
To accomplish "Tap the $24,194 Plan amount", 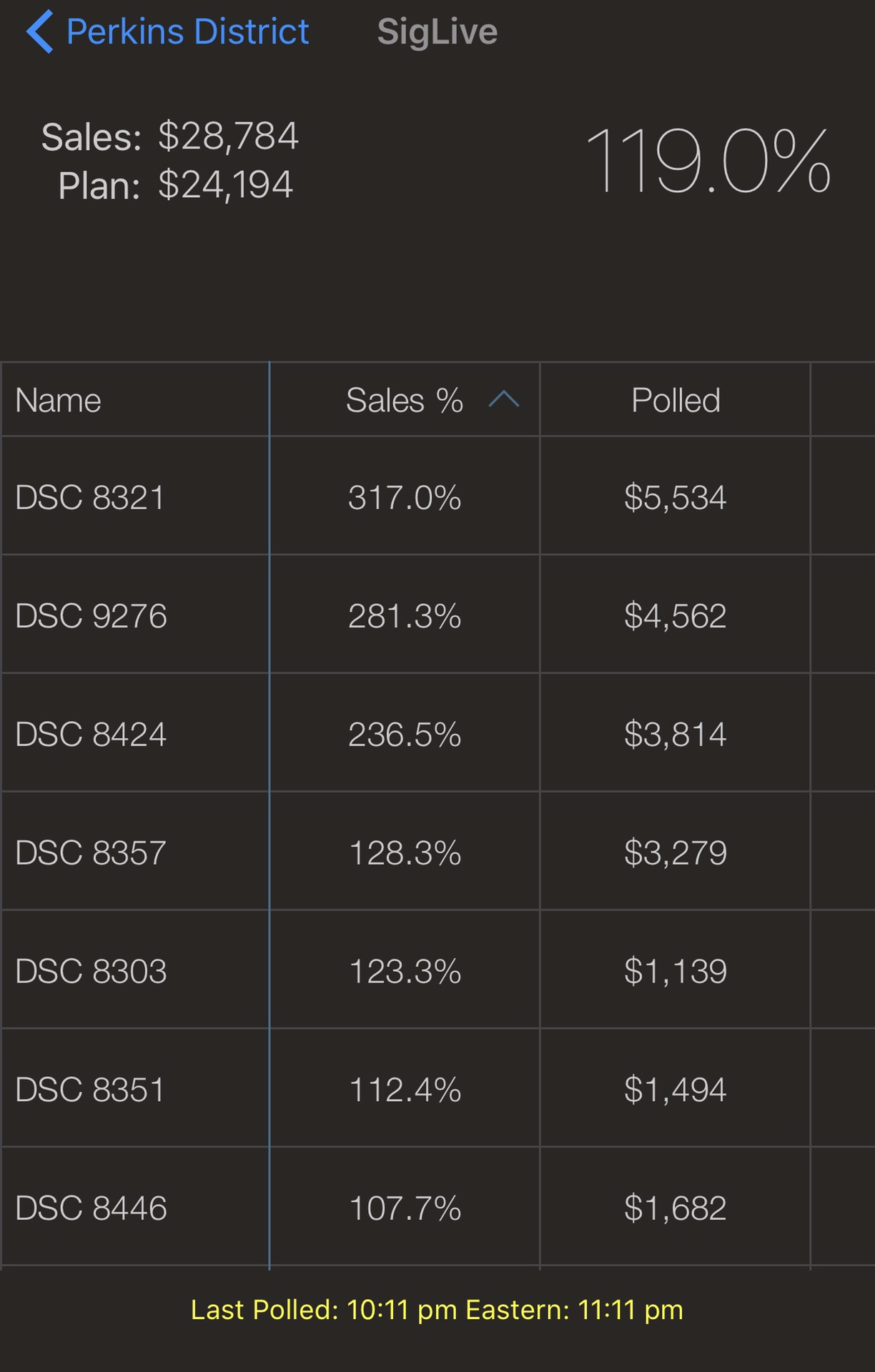I will [225, 185].
